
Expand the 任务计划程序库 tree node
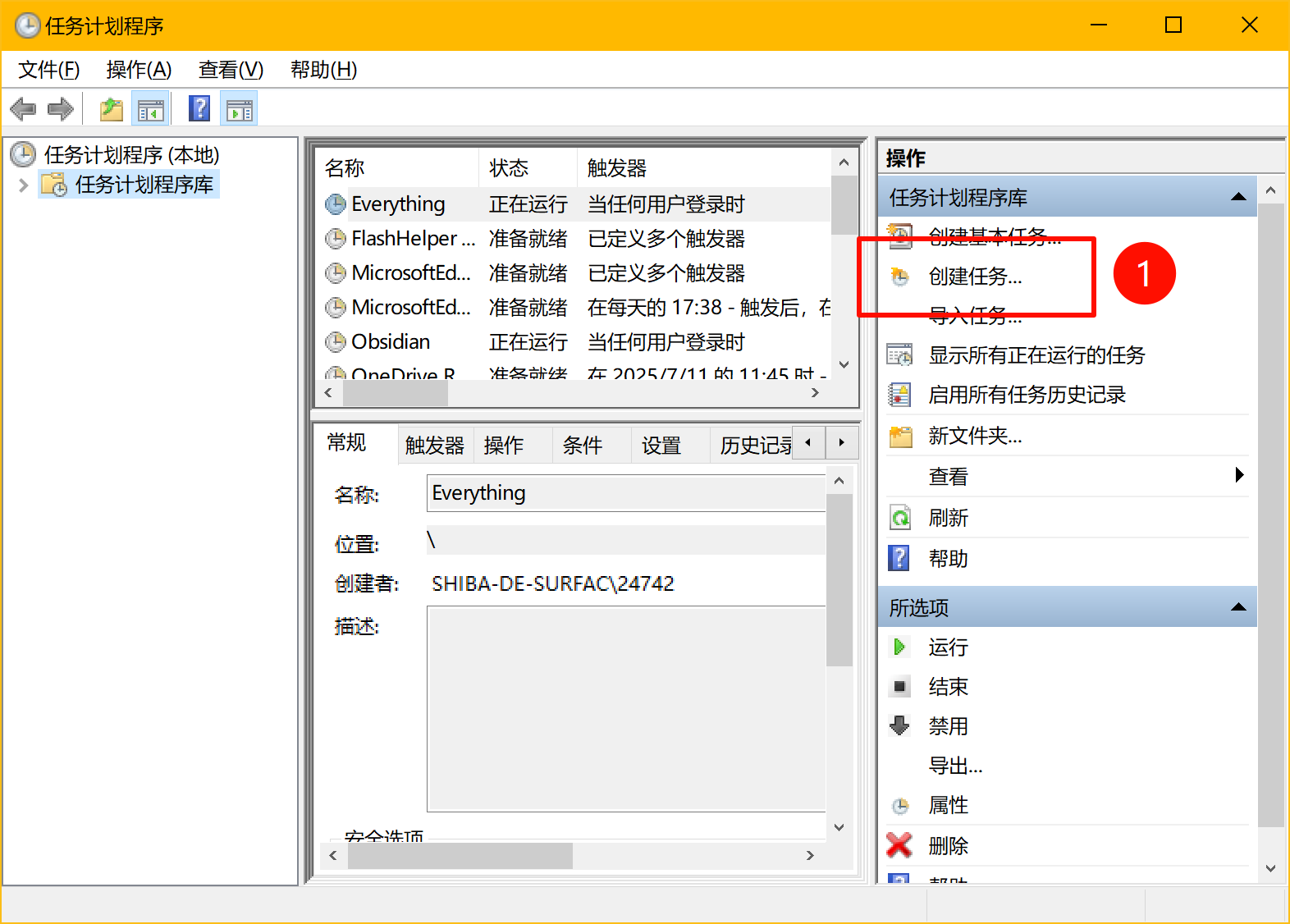pyautogui.click(x=24, y=185)
